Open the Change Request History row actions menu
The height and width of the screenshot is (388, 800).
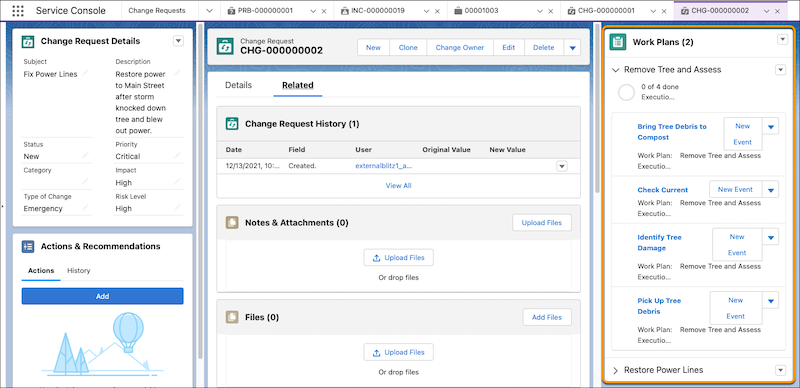pyautogui.click(x=562, y=166)
